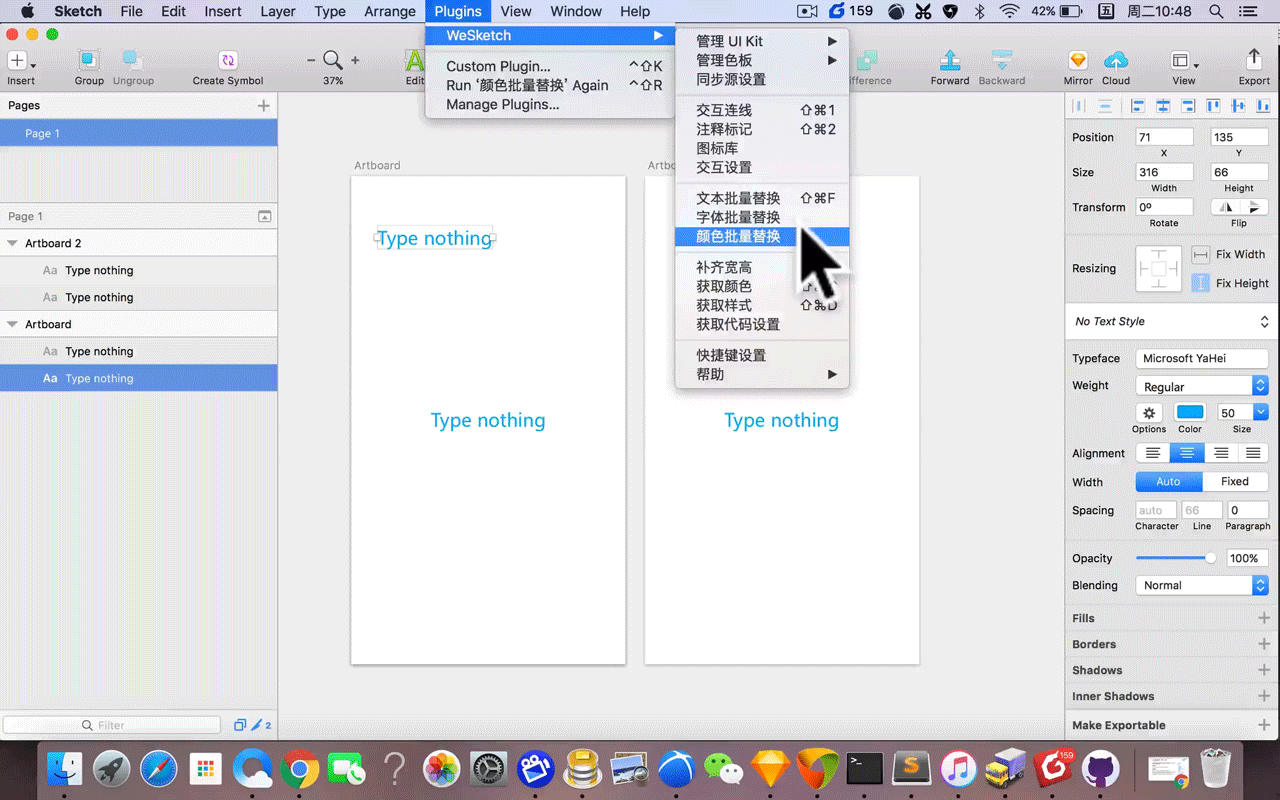Click the Forward arrange icon
This screenshot has height=800, width=1280.
tap(950, 60)
